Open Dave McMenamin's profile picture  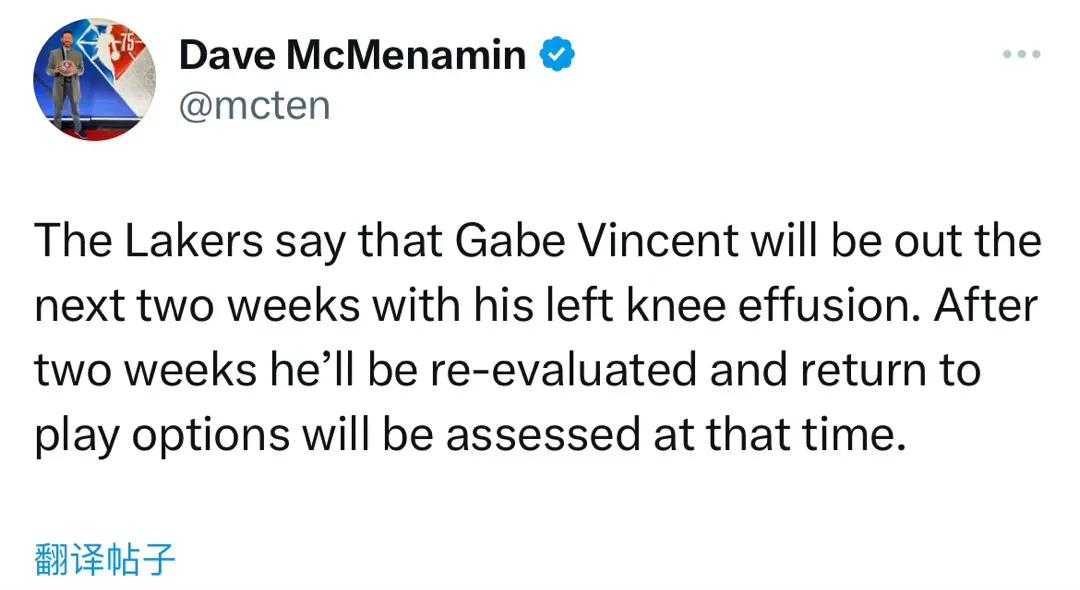click(x=94, y=79)
